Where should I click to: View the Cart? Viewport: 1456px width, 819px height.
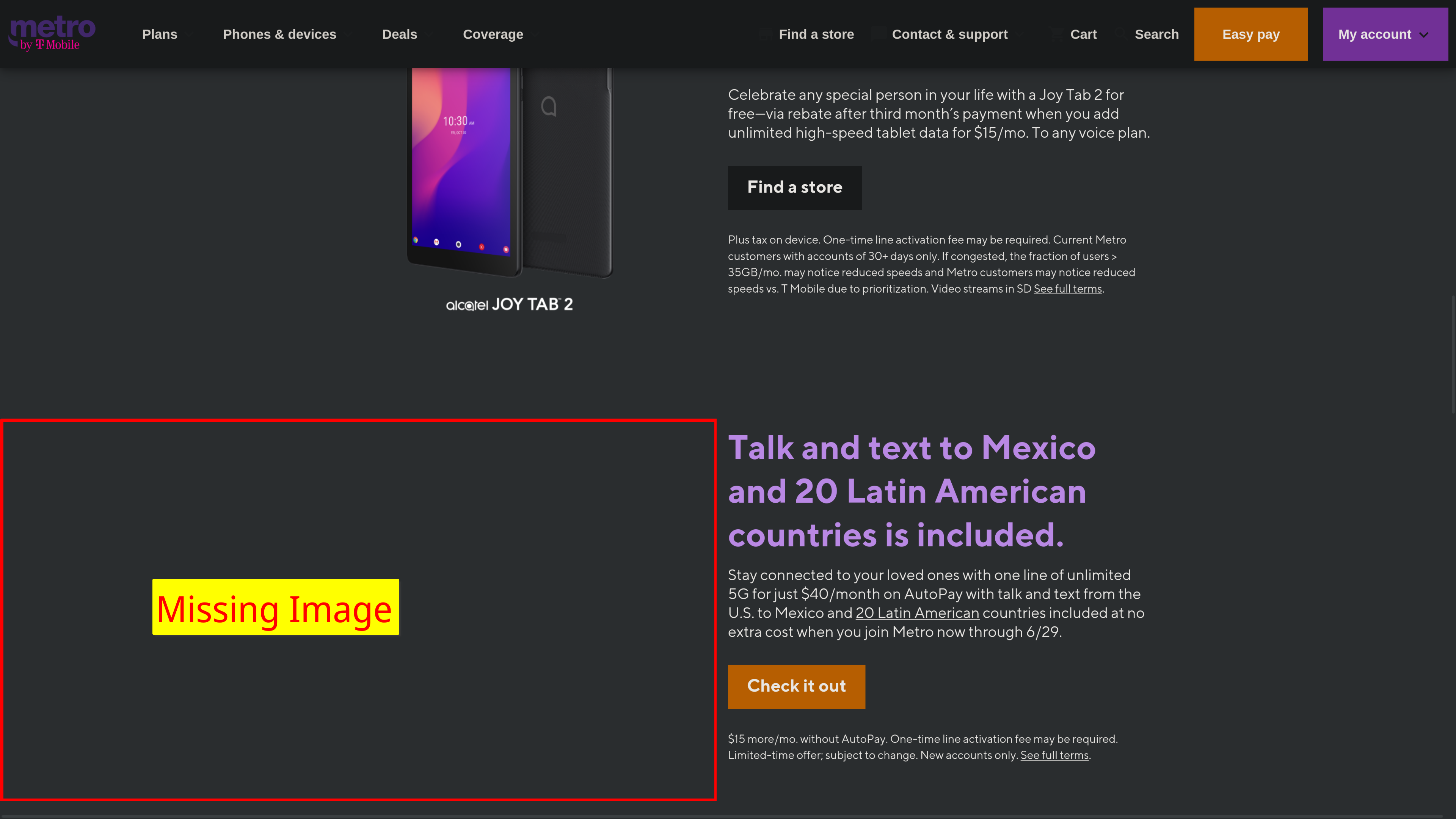(1083, 35)
